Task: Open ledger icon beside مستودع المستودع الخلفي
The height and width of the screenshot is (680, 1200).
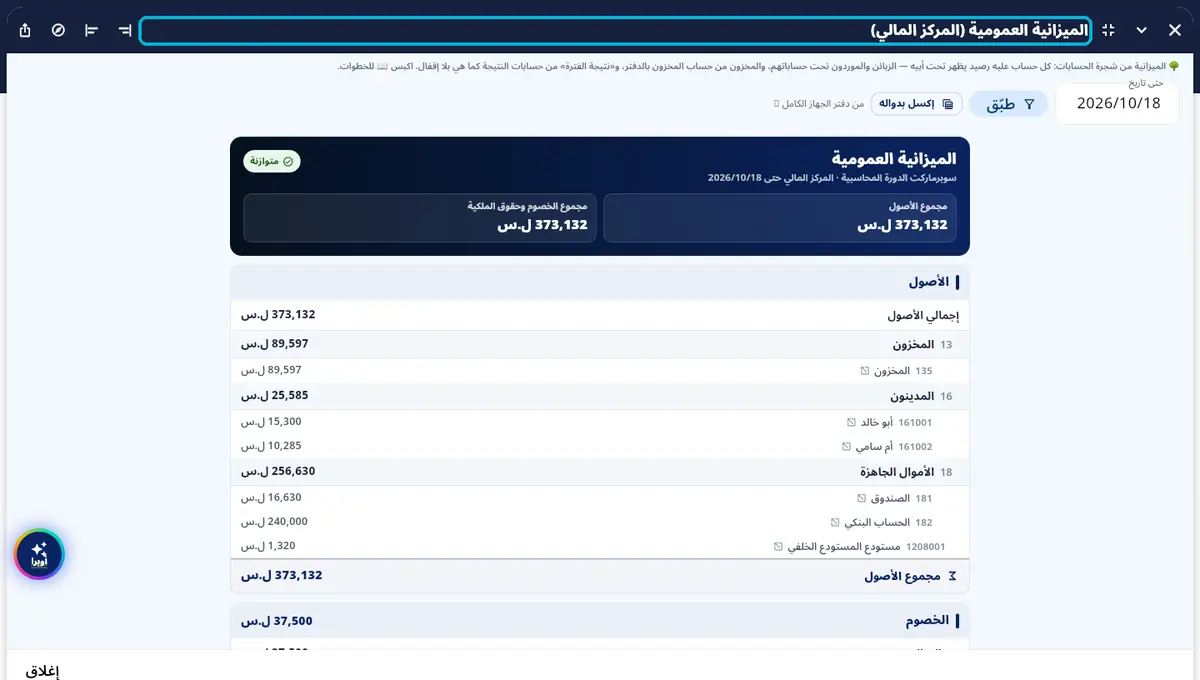Action: 778,547
